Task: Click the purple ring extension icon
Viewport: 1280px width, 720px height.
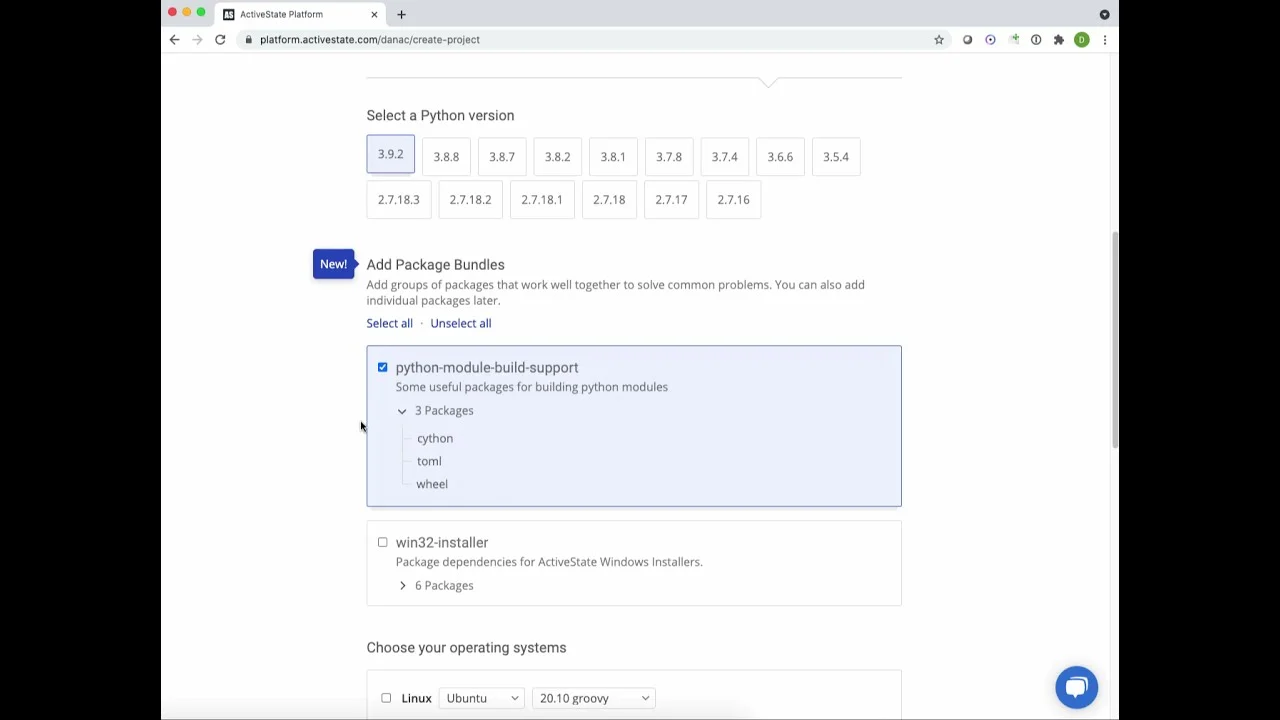Action: [x=990, y=39]
